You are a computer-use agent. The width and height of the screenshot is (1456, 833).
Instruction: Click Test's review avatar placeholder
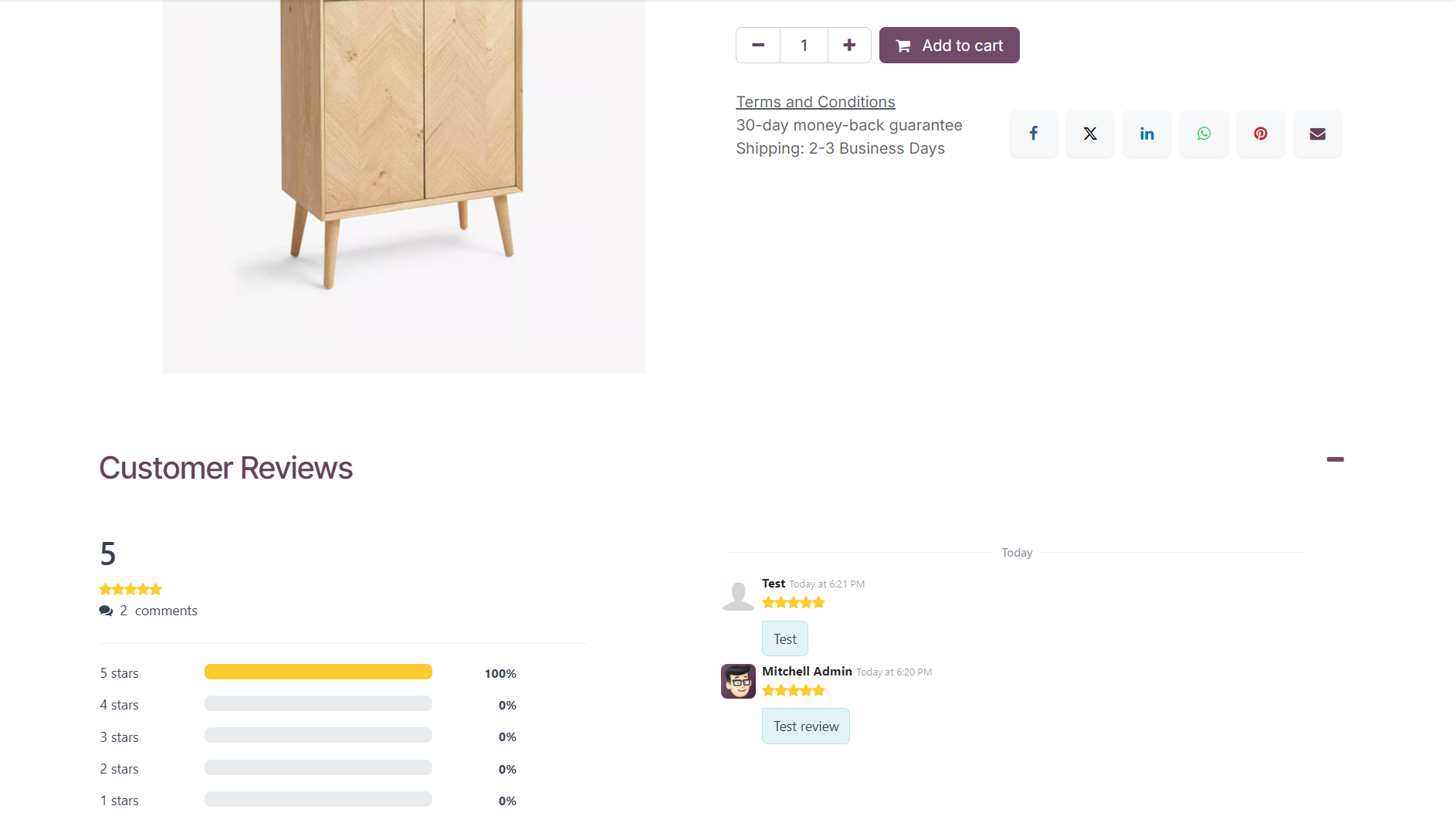coord(738,594)
